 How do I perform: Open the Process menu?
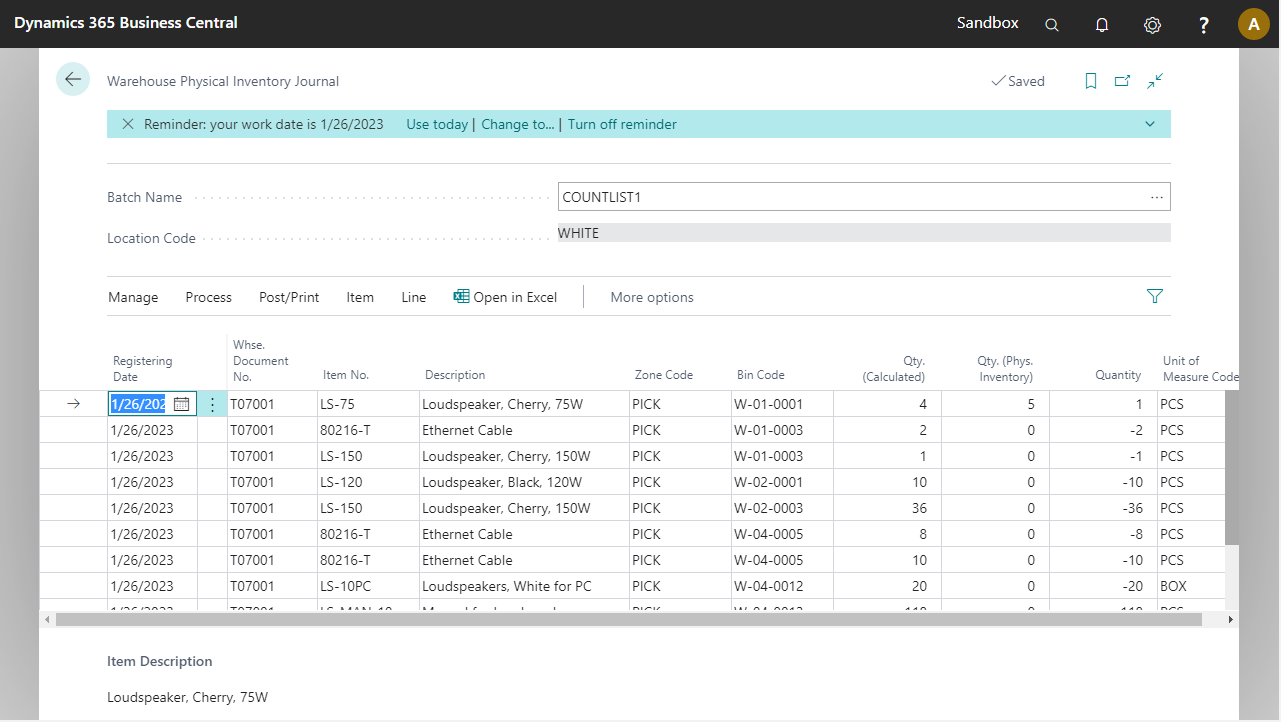(x=208, y=297)
